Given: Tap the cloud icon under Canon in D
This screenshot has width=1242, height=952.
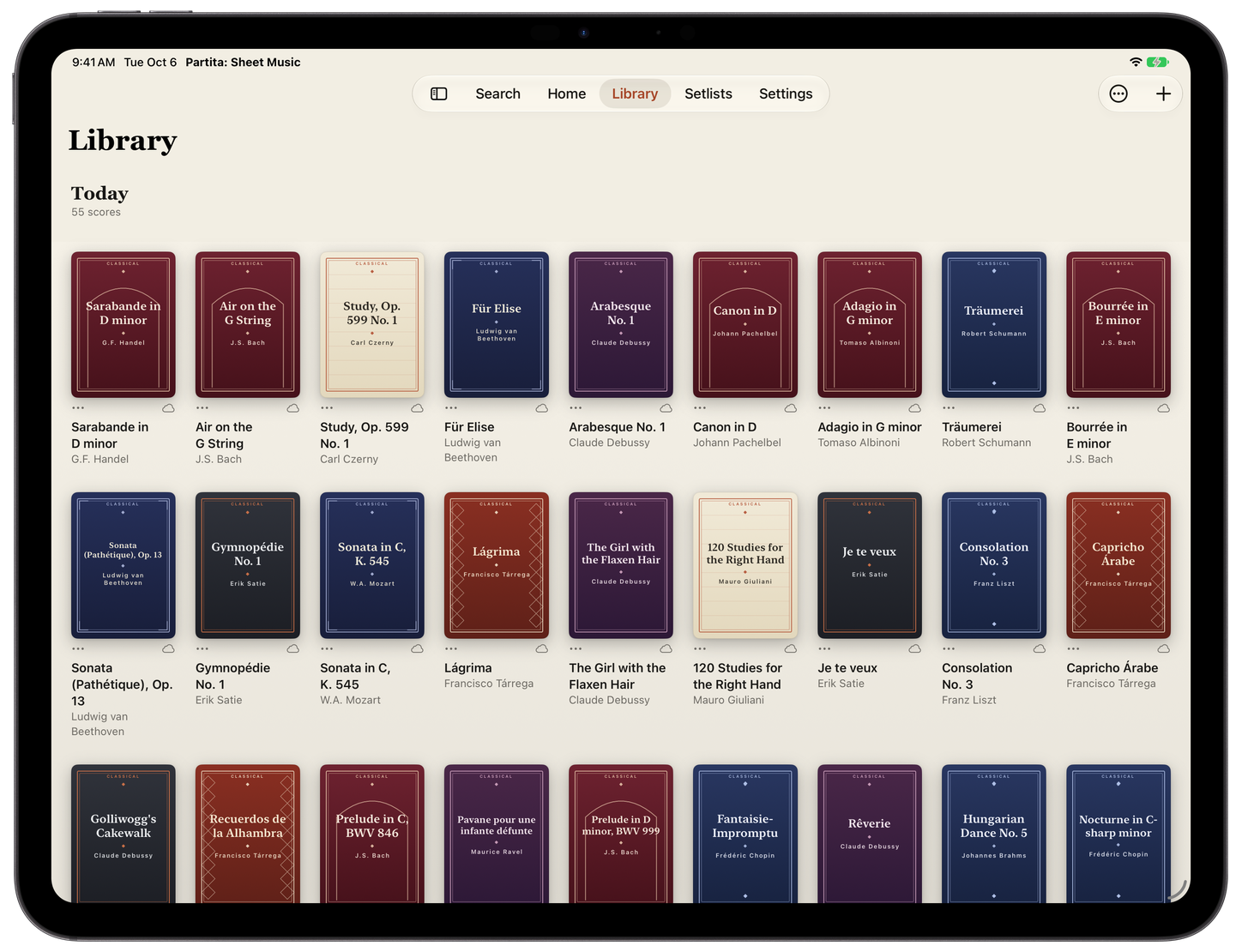Looking at the screenshot, I should pos(791,408).
